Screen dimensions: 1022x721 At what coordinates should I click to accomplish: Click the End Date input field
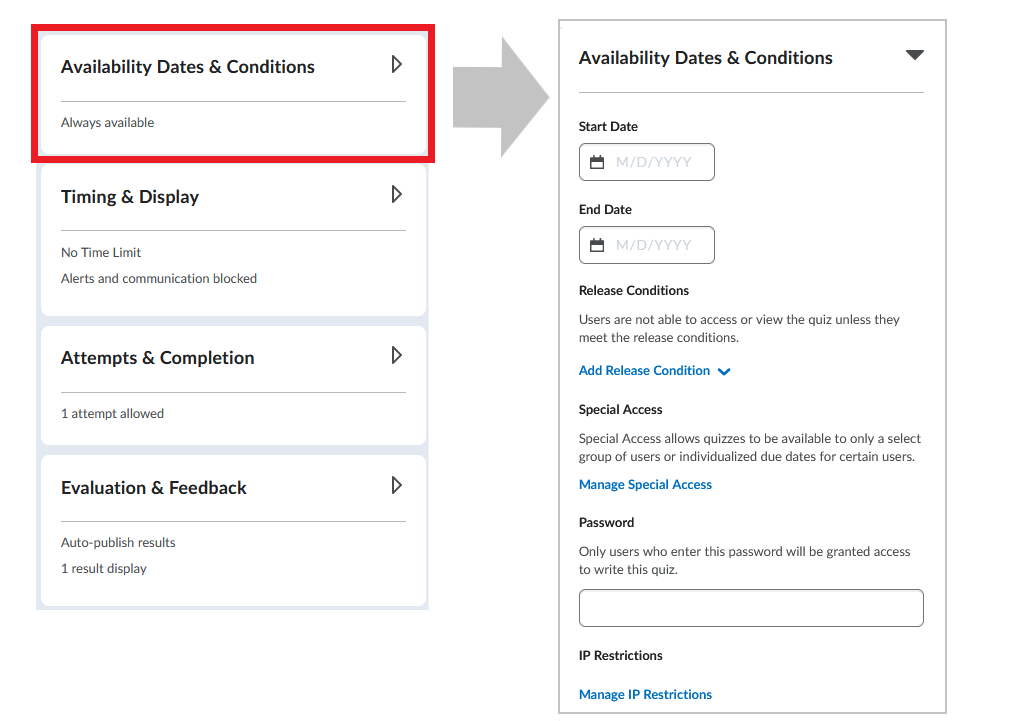(647, 245)
